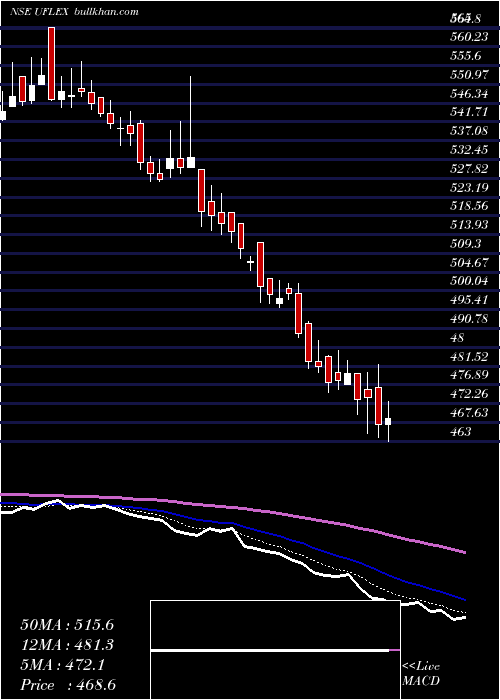Screen dimensions: 500x700
Task: Click the 5MA : 472.1 readout
Action: point(62,665)
